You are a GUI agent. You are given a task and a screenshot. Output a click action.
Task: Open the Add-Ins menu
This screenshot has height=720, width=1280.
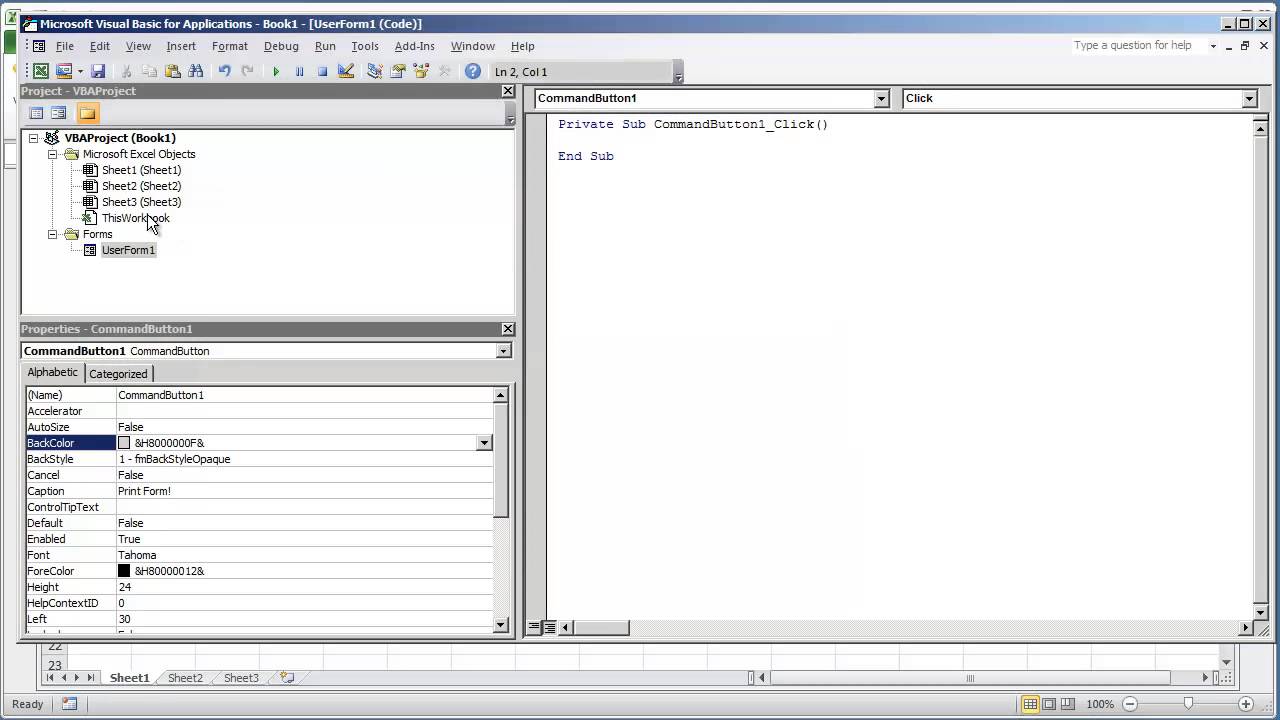point(414,46)
